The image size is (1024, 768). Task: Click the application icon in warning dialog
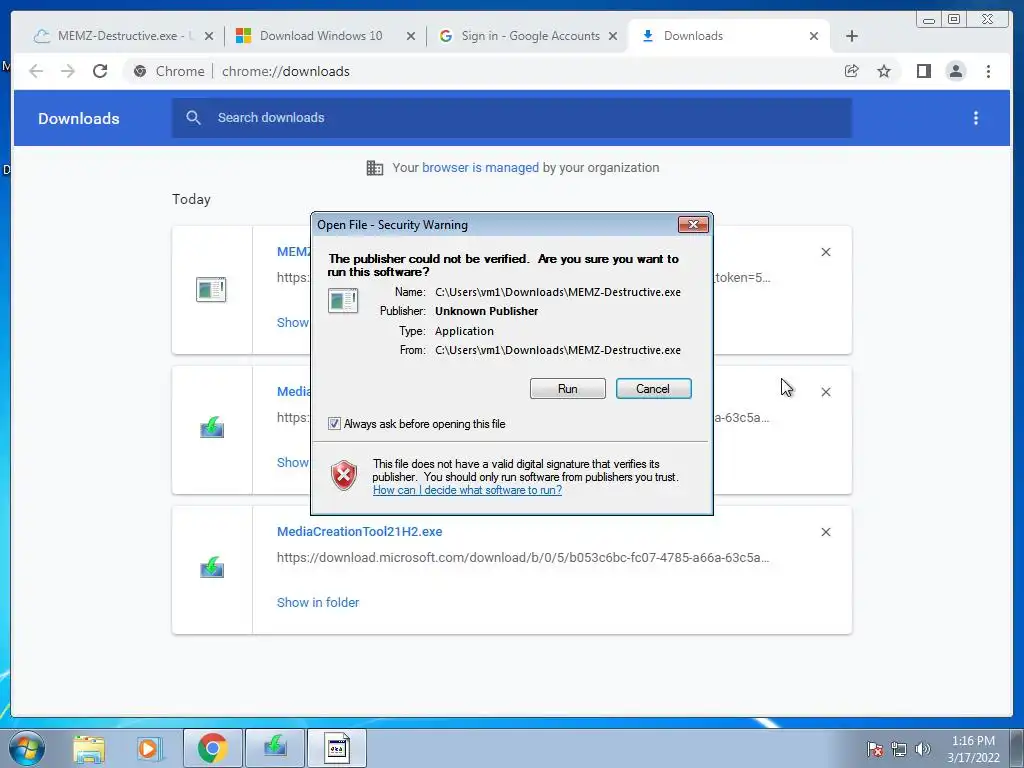(x=343, y=300)
